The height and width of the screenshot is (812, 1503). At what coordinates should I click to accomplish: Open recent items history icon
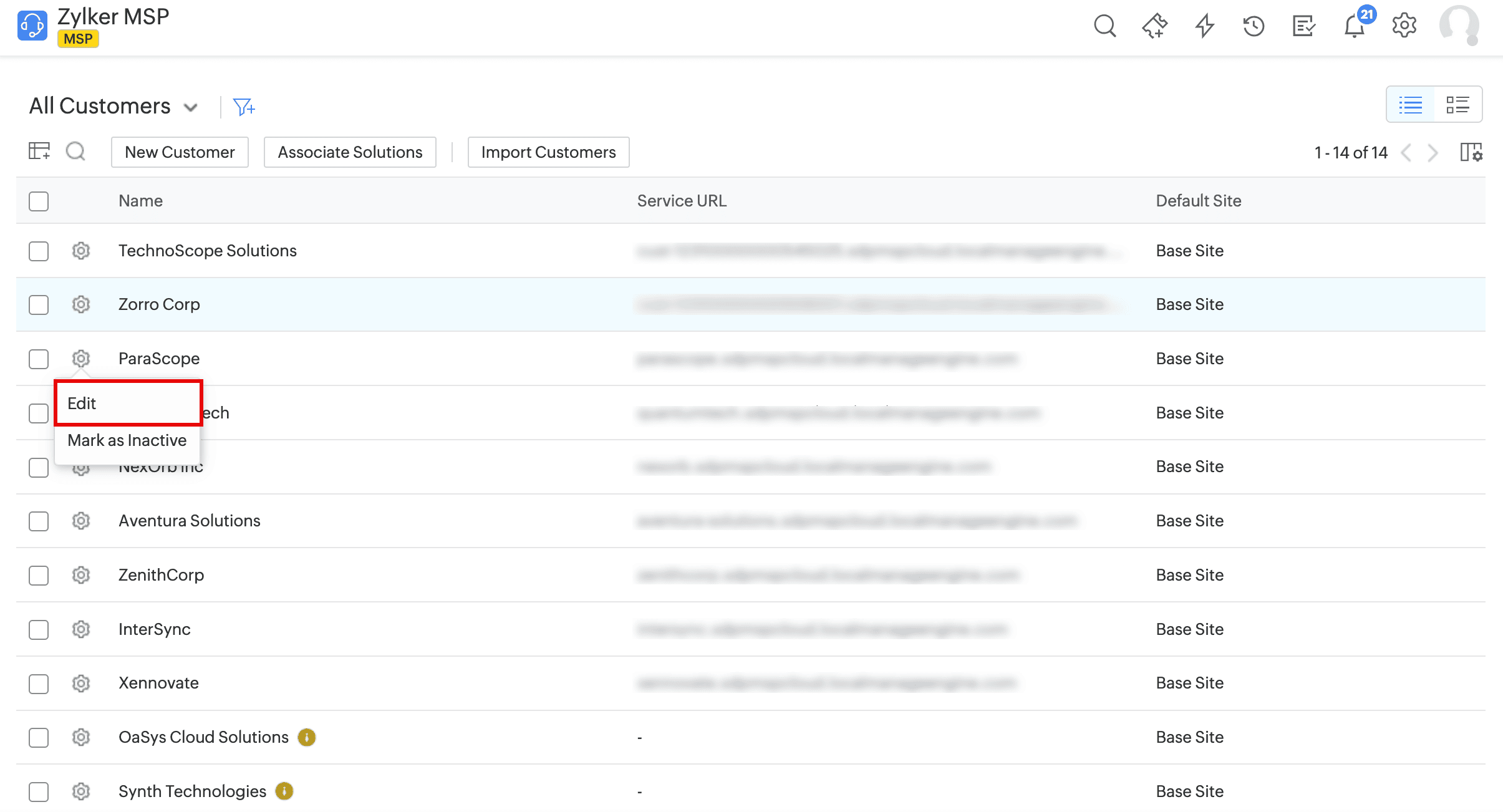pyautogui.click(x=1254, y=26)
